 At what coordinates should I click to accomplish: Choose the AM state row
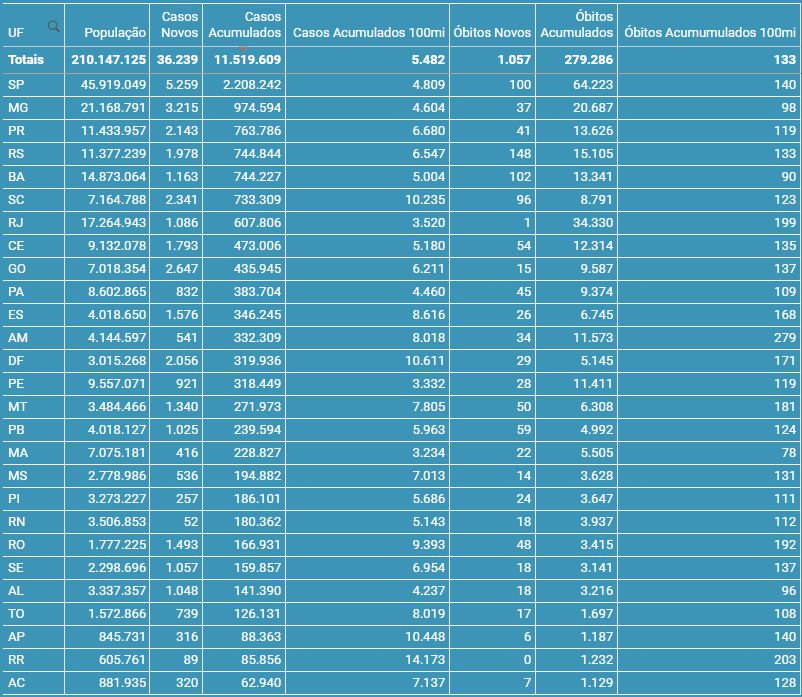pos(17,338)
